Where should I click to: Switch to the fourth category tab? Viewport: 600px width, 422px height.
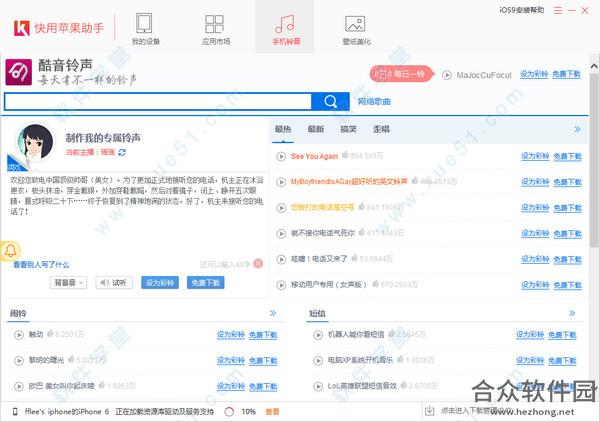[x=381, y=129]
